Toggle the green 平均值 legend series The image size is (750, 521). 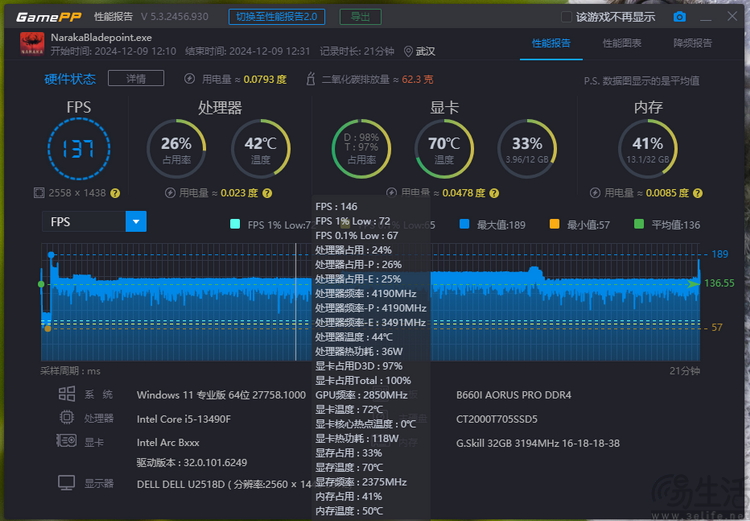coord(639,224)
